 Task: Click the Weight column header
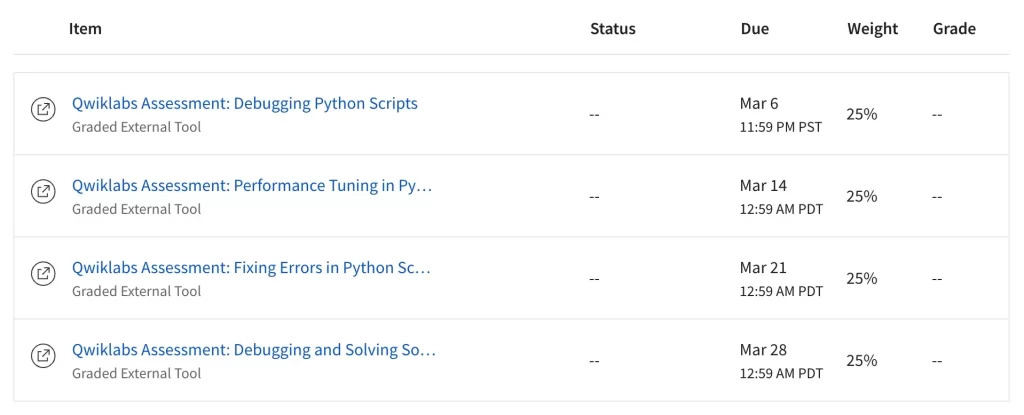click(872, 29)
